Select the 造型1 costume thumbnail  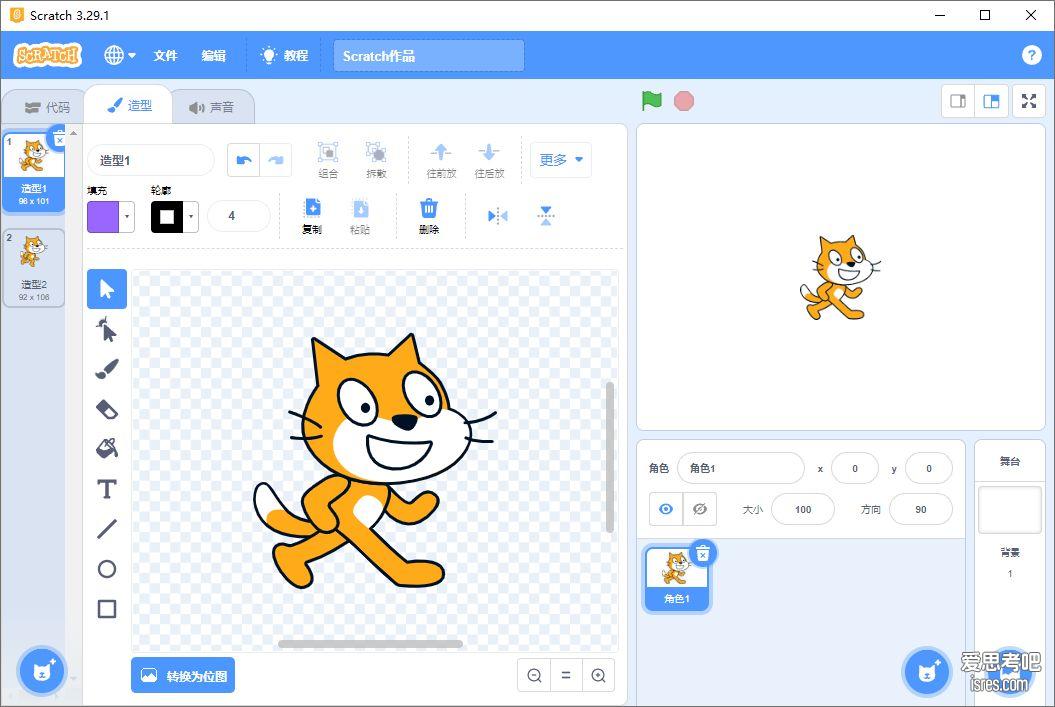coord(34,172)
